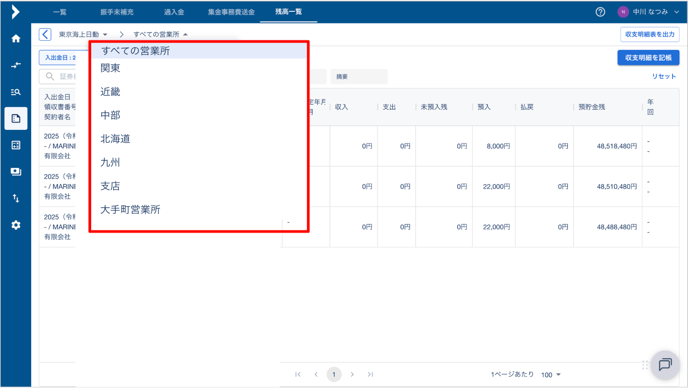Click the リセット link
This screenshot has height=388, width=688.
point(664,76)
